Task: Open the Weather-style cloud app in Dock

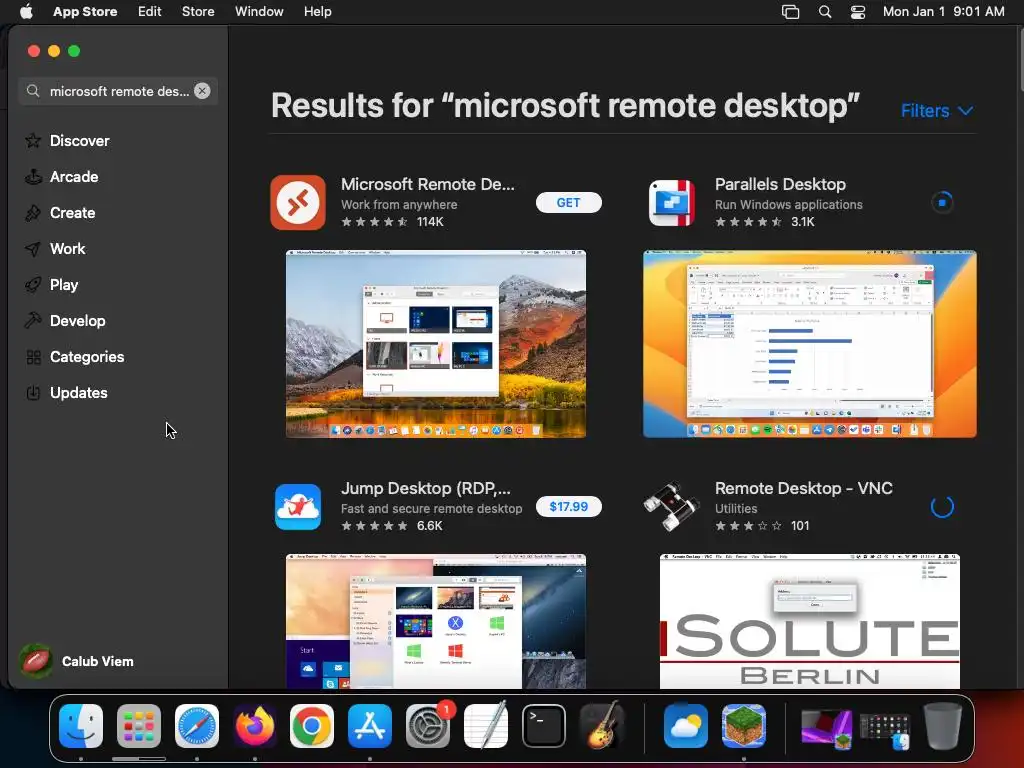Action: [x=686, y=726]
